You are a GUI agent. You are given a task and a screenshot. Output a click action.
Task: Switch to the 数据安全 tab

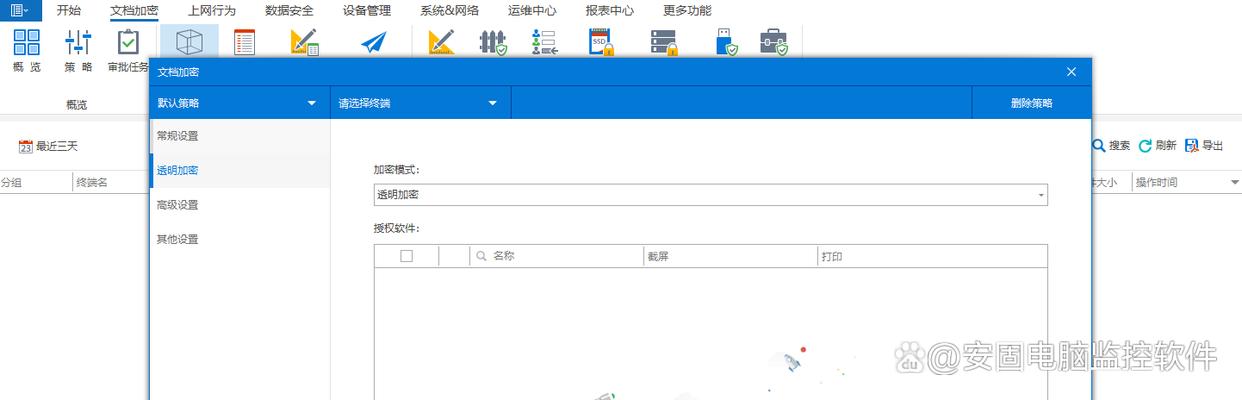point(290,10)
